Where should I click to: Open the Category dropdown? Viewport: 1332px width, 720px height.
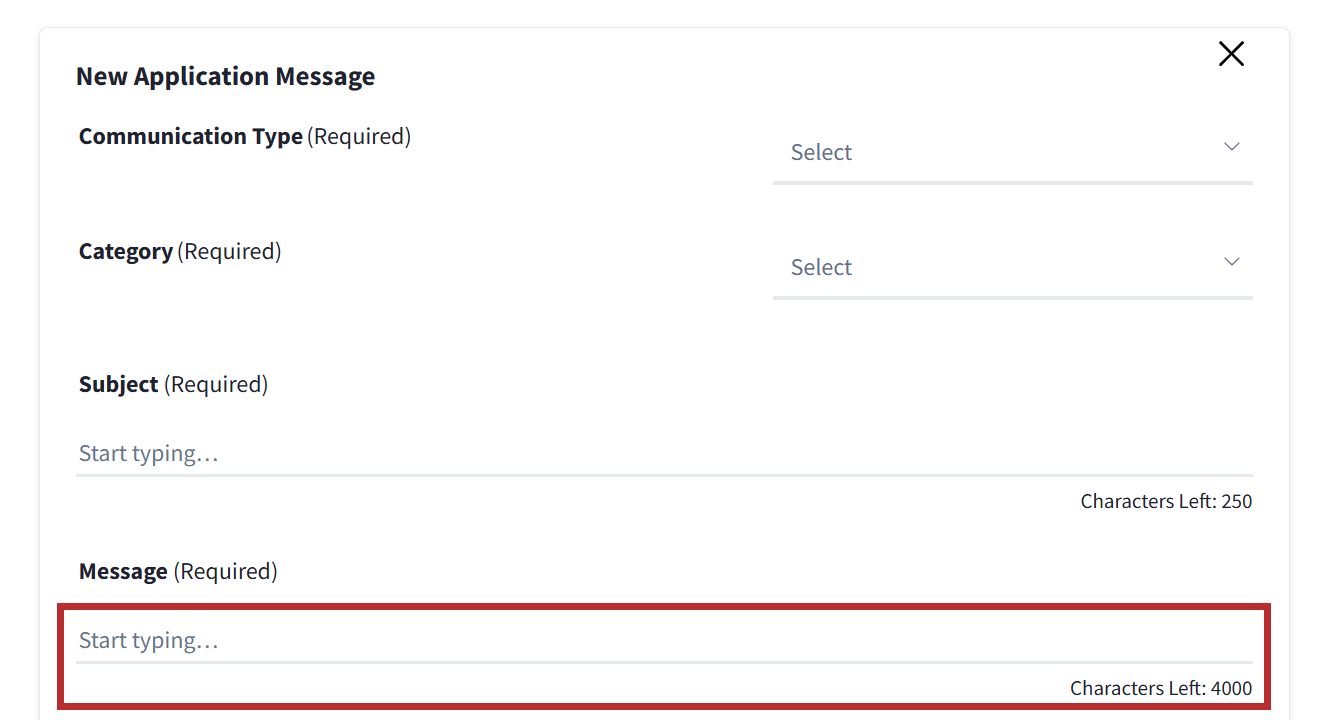click(x=1011, y=268)
